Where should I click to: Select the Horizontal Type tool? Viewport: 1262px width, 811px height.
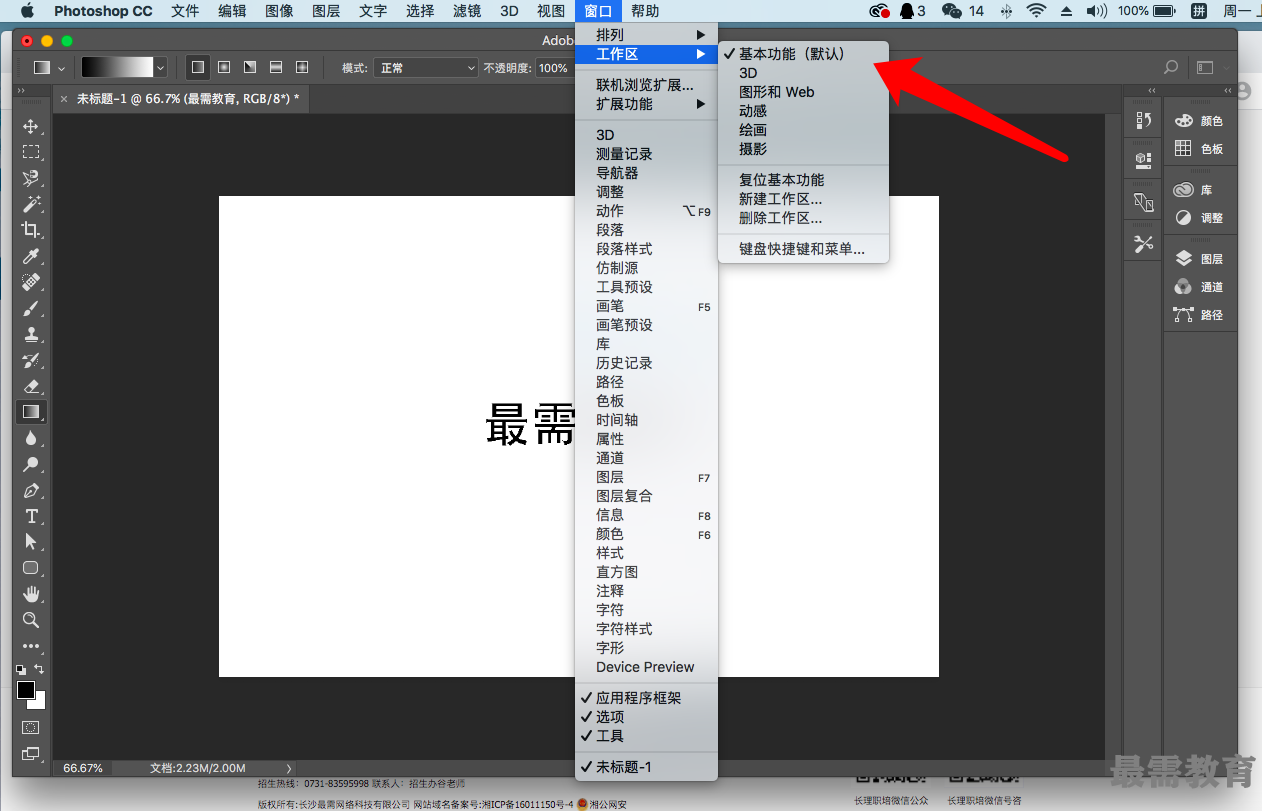[31, 516]
